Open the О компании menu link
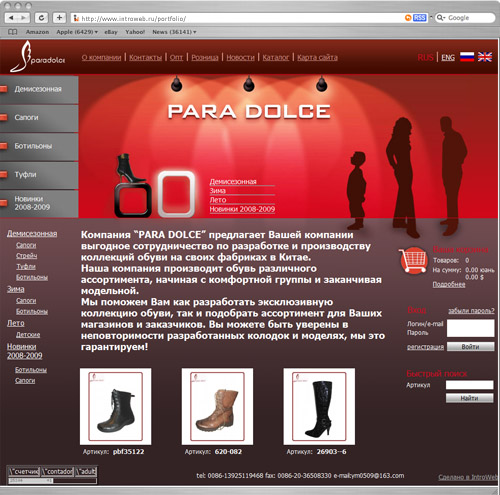The width and height of the screenshot is (500, 495). (101, 57)
